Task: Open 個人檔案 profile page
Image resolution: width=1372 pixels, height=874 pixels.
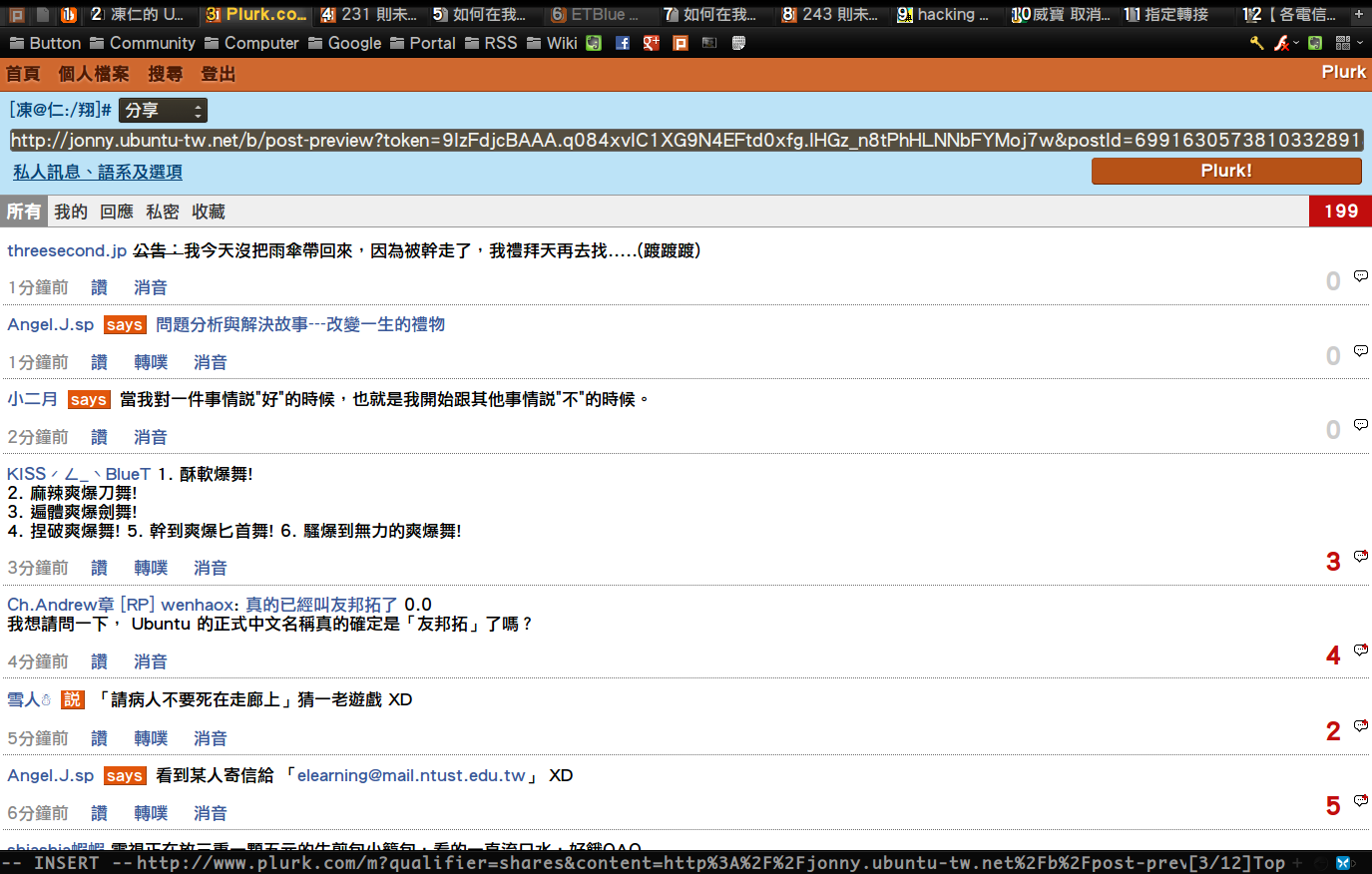Action: pos(94,74)
